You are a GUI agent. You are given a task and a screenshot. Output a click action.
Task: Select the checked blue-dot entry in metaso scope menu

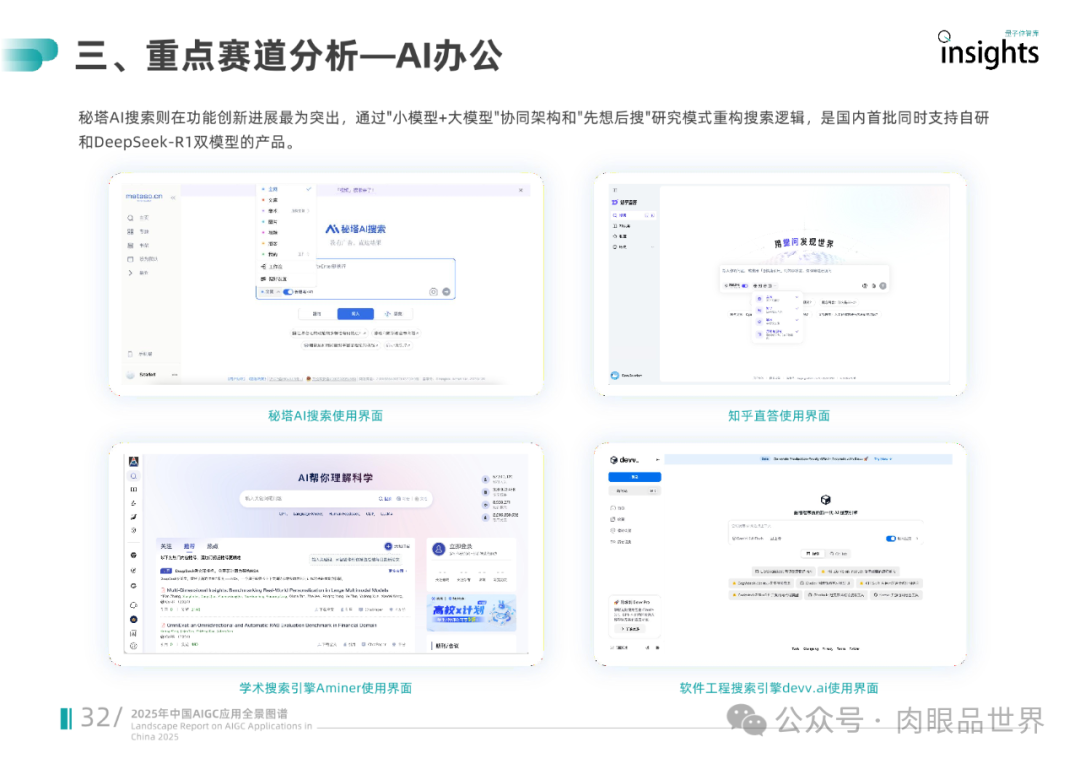(x=287, y=189)
